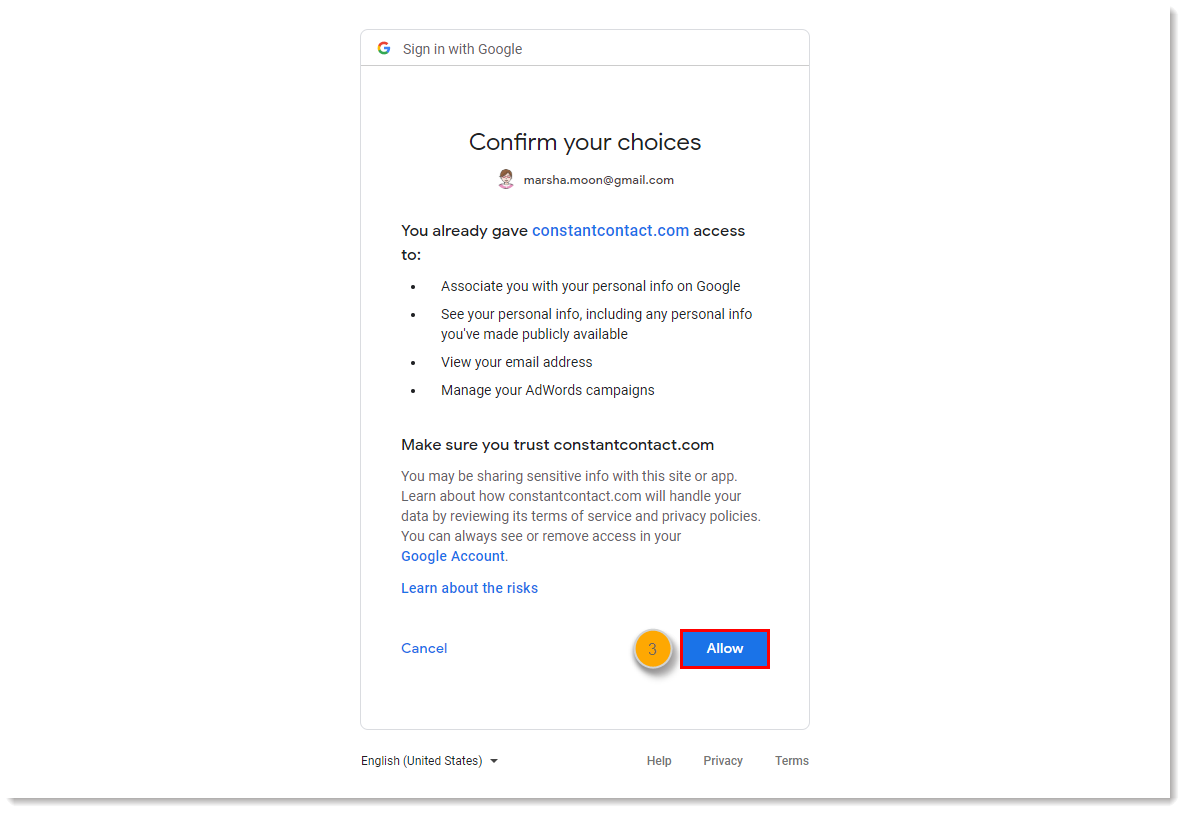Select the View your email address item

click(517, 362)
